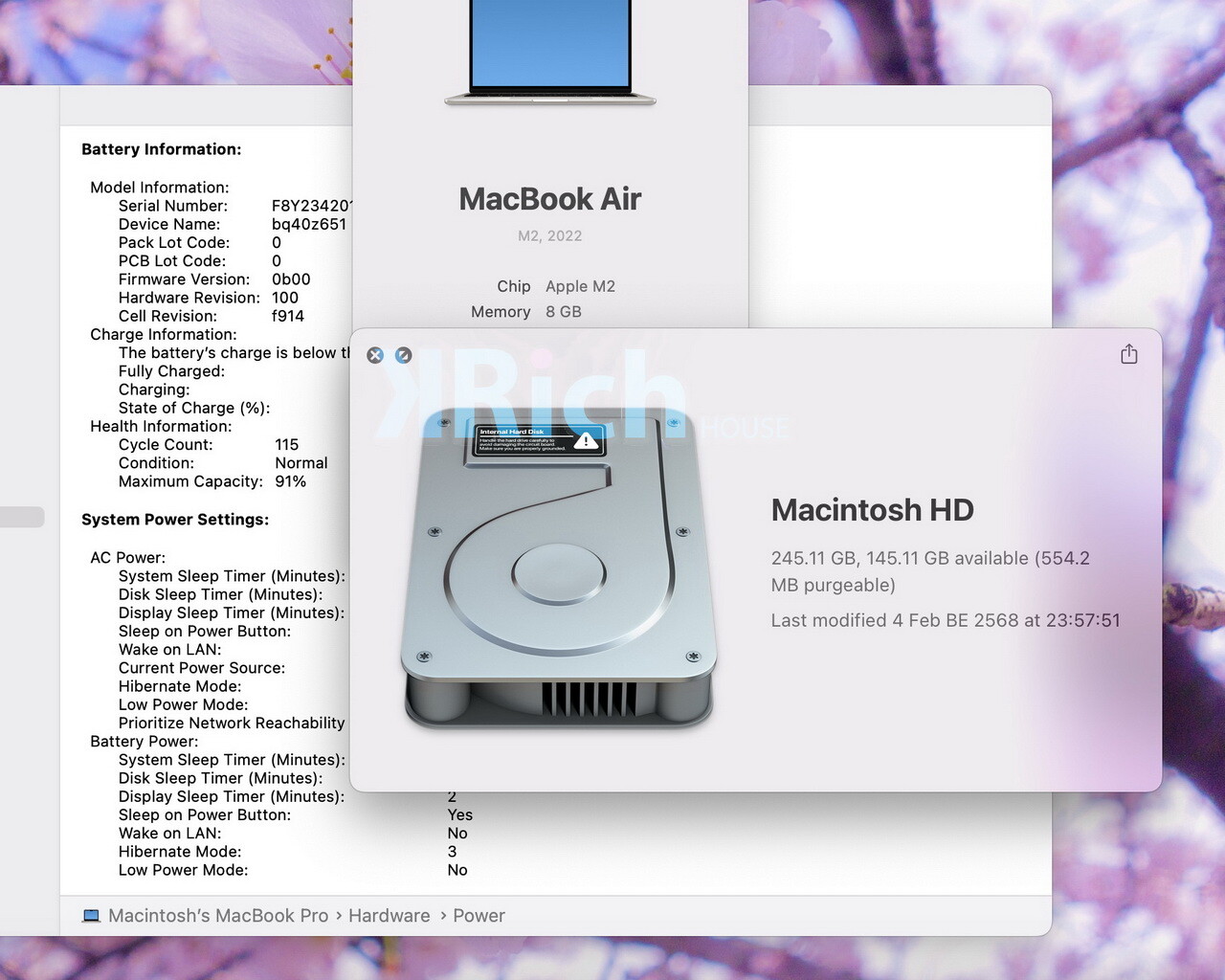Screen dimensions: 1225x980
Task: Click the "0b00" firmware version value
Action: (x=291, y=279)
